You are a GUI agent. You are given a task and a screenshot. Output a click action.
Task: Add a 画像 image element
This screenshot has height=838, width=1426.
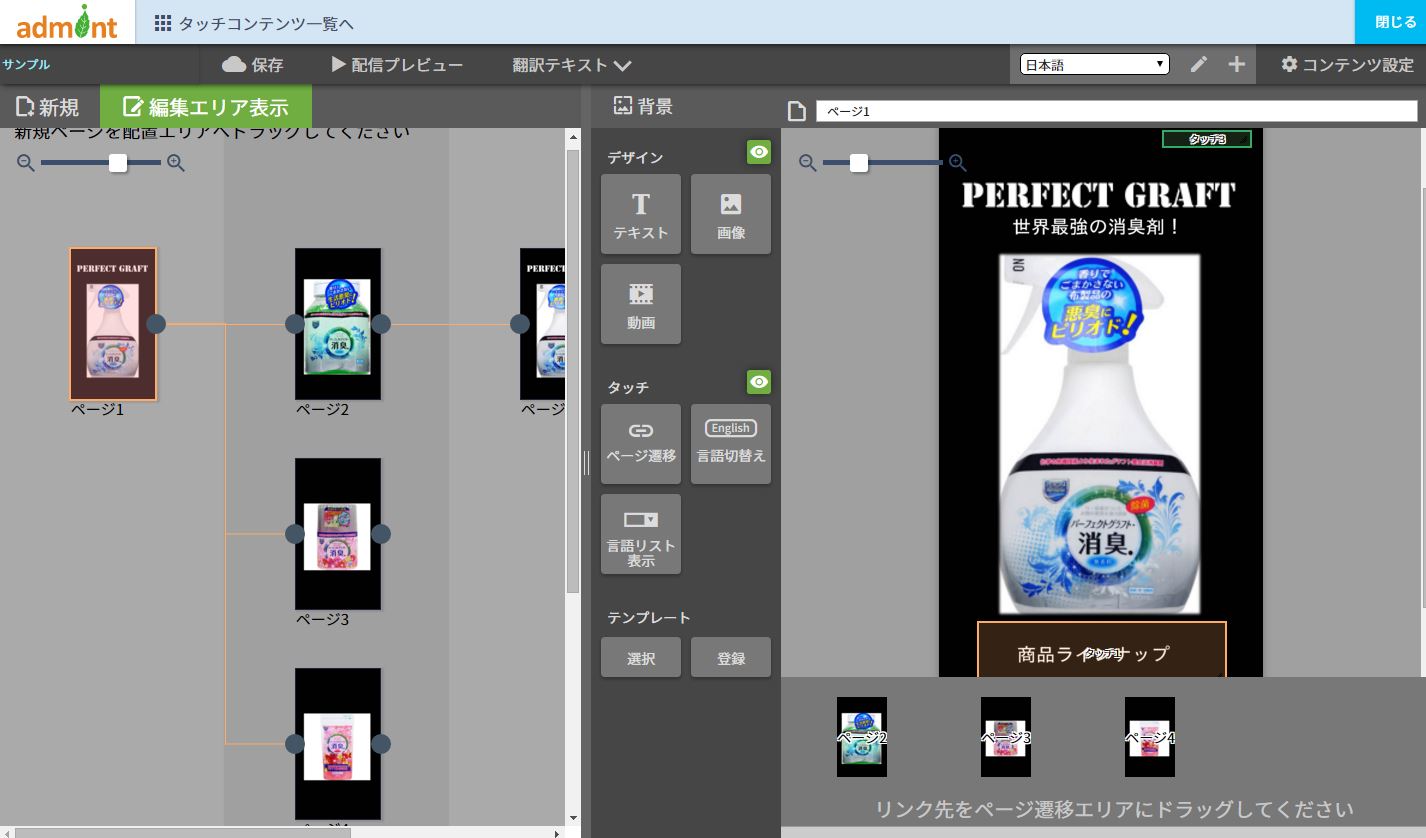731,214
